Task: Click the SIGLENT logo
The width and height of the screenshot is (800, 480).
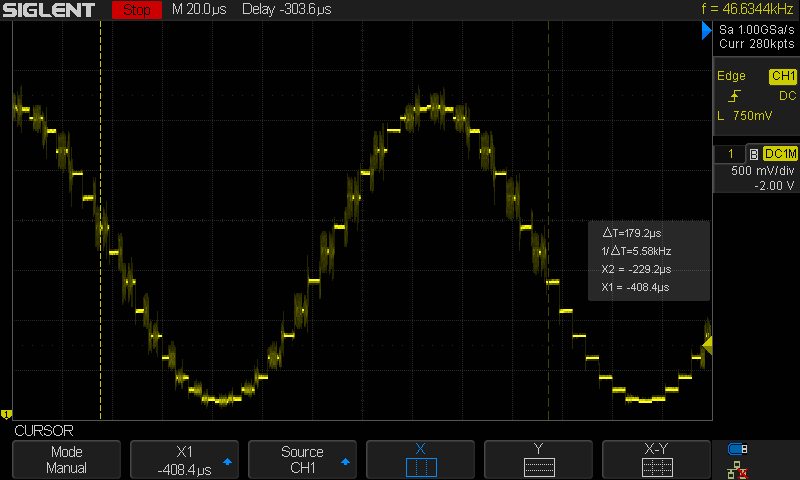Action: 50,11
